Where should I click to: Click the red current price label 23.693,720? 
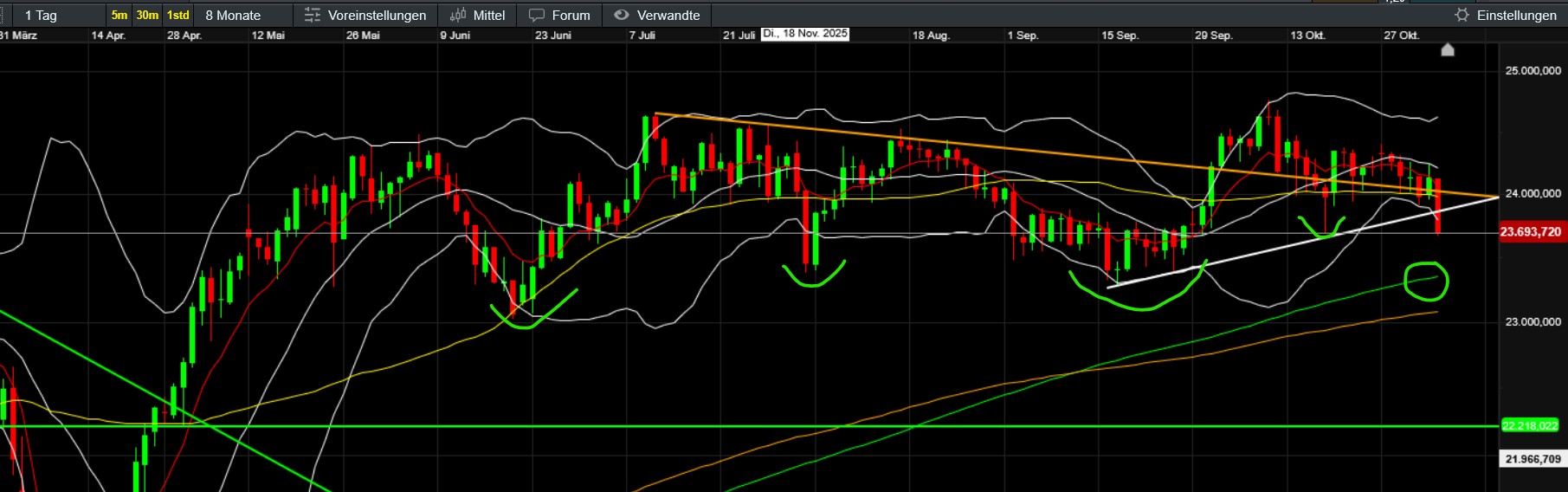[x=1531, y=231]
